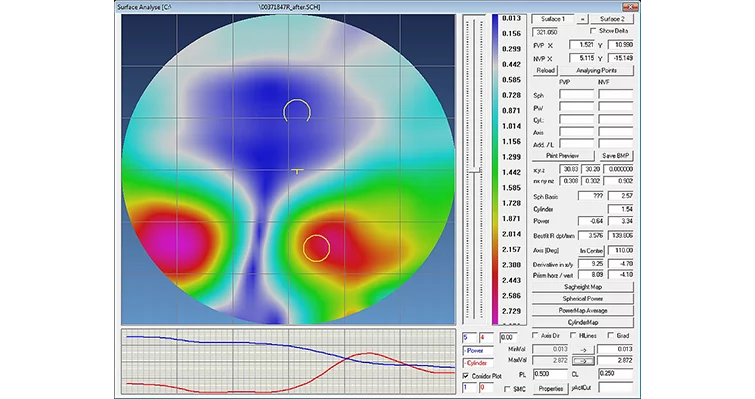Toggle the Axis Dir checkbox
This screenshot has height=399, width=755.
(535, 335)
